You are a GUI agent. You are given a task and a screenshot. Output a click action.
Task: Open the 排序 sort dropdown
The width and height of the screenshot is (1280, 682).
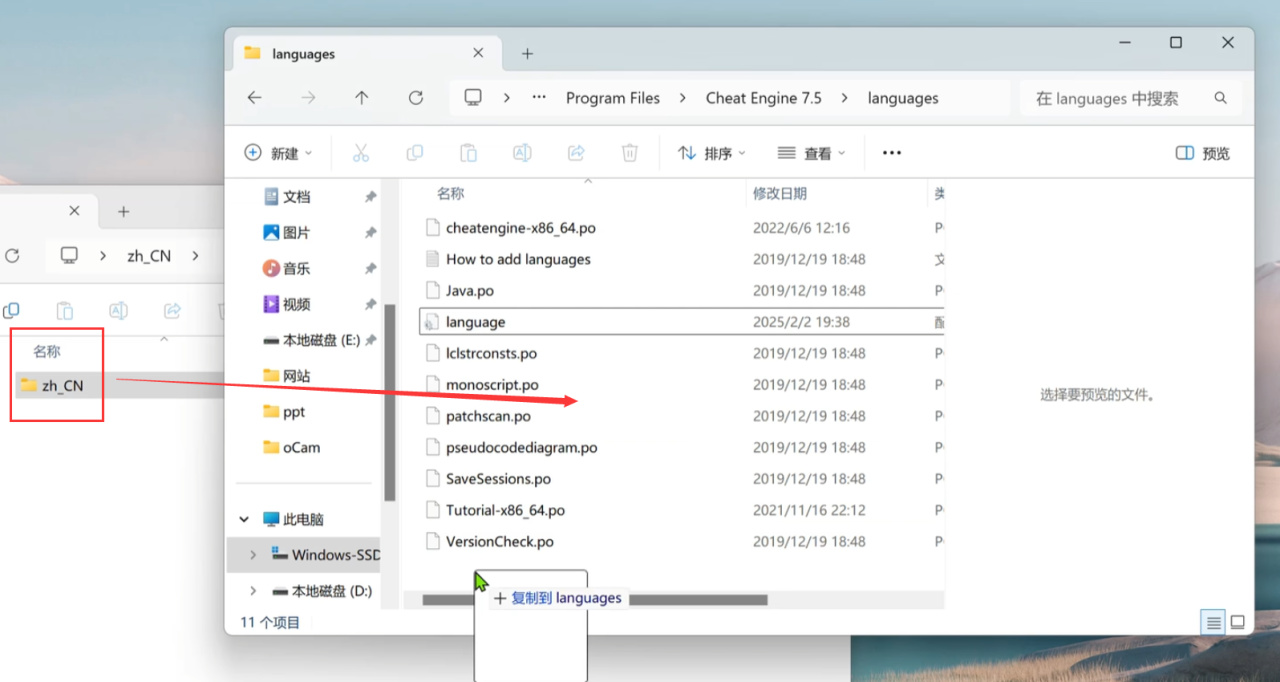click(x=712, y=153)
